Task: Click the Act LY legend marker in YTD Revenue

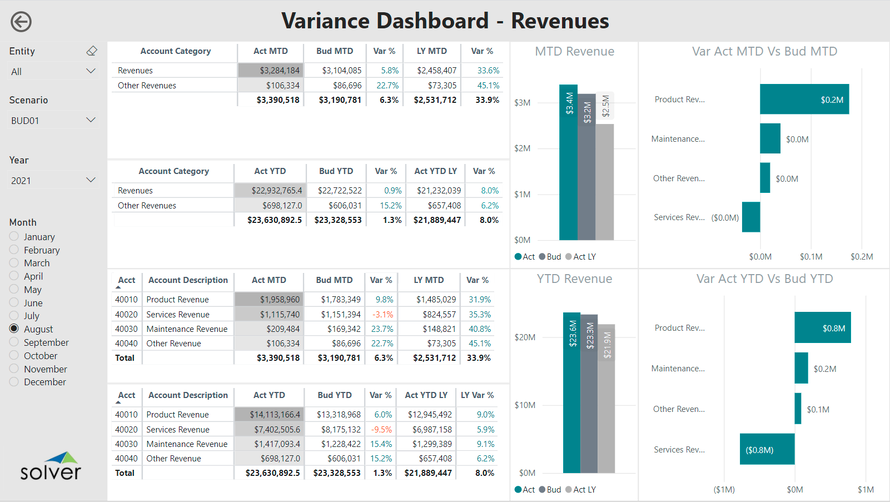Action: 568,489
